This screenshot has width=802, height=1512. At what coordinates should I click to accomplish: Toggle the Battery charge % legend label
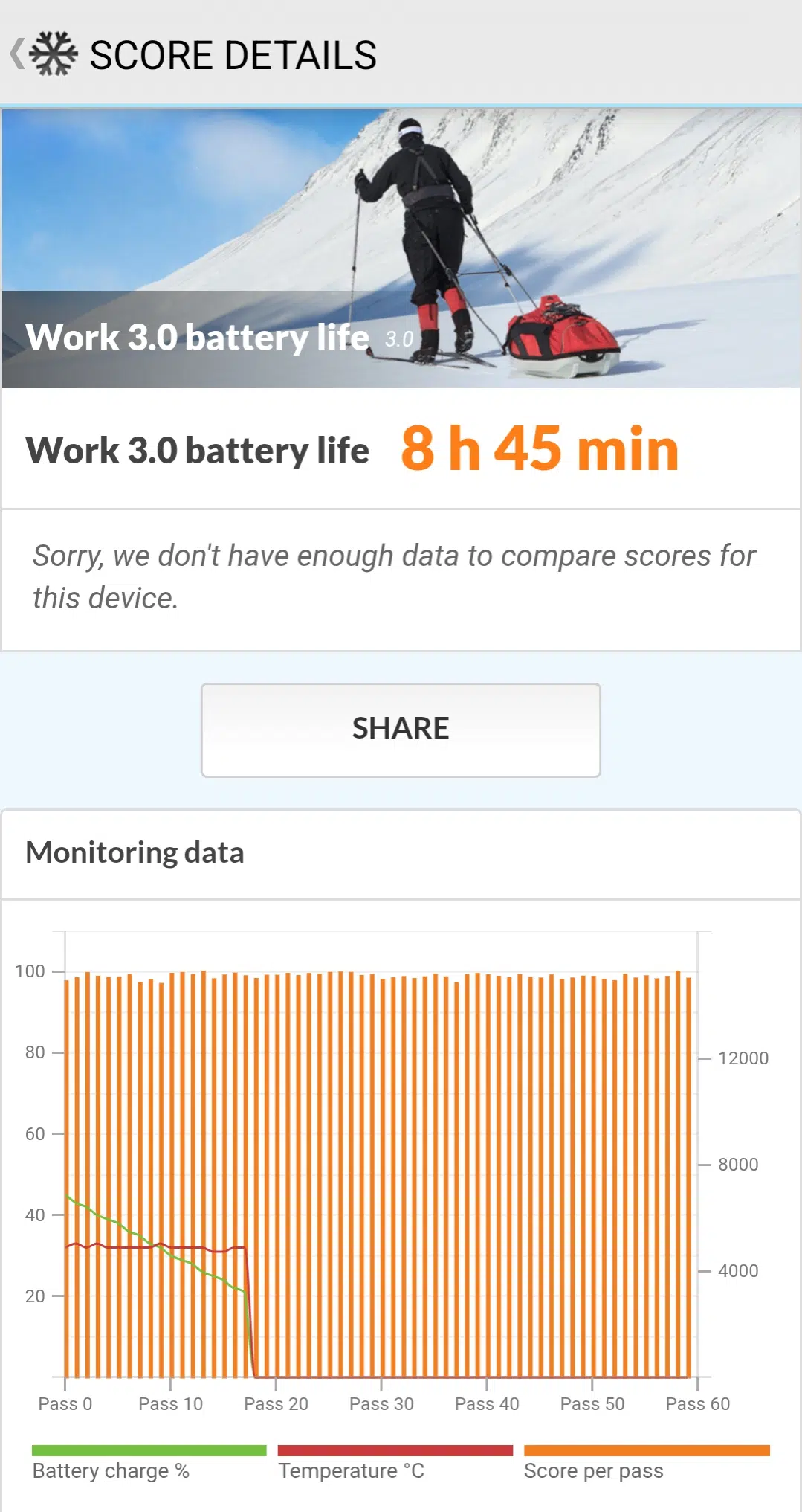[111, 1471]
